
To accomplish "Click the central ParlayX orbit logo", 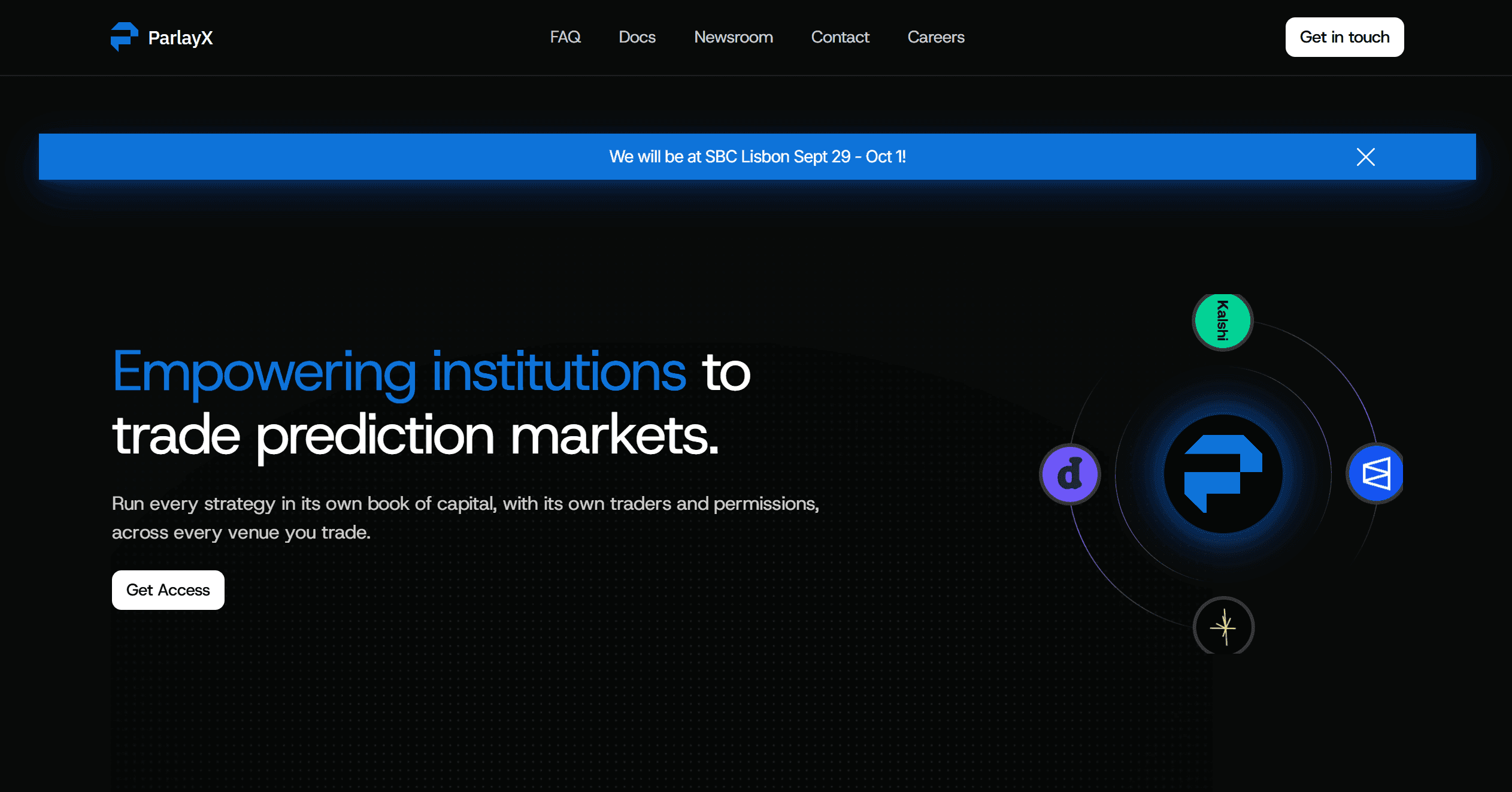I will click(1223, 474).
